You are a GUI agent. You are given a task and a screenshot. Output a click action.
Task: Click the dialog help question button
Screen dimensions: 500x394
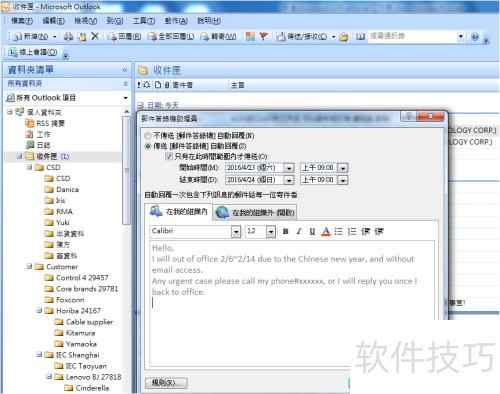point(409,116)
